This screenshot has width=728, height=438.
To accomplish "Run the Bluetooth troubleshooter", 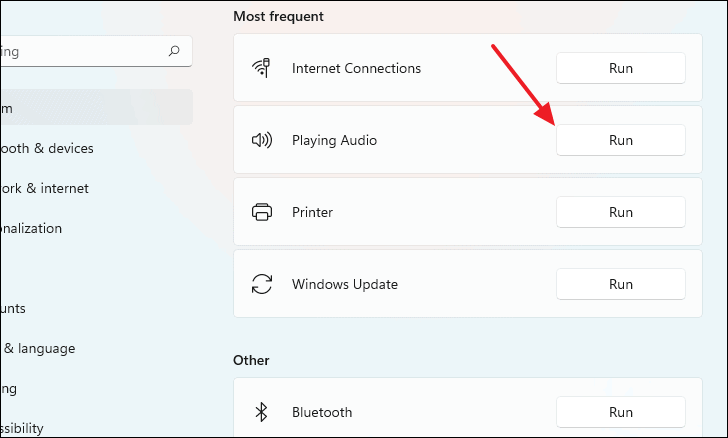I will pyautogui.click(x=621, y=412).
